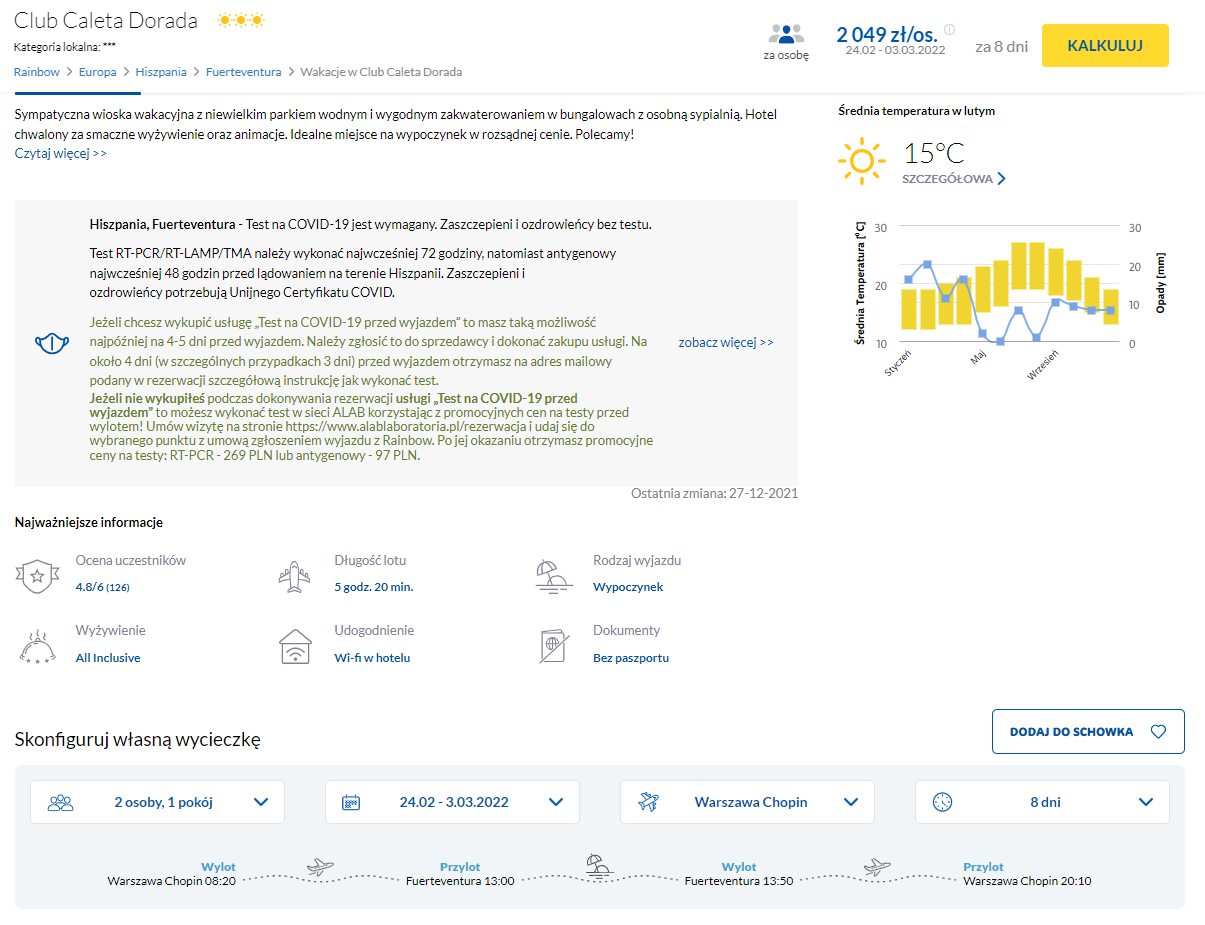Image resolution: width=1205 pixels, height=925 pixels.
Task: Click the return flight plane icon
Action: click(877, 866)
